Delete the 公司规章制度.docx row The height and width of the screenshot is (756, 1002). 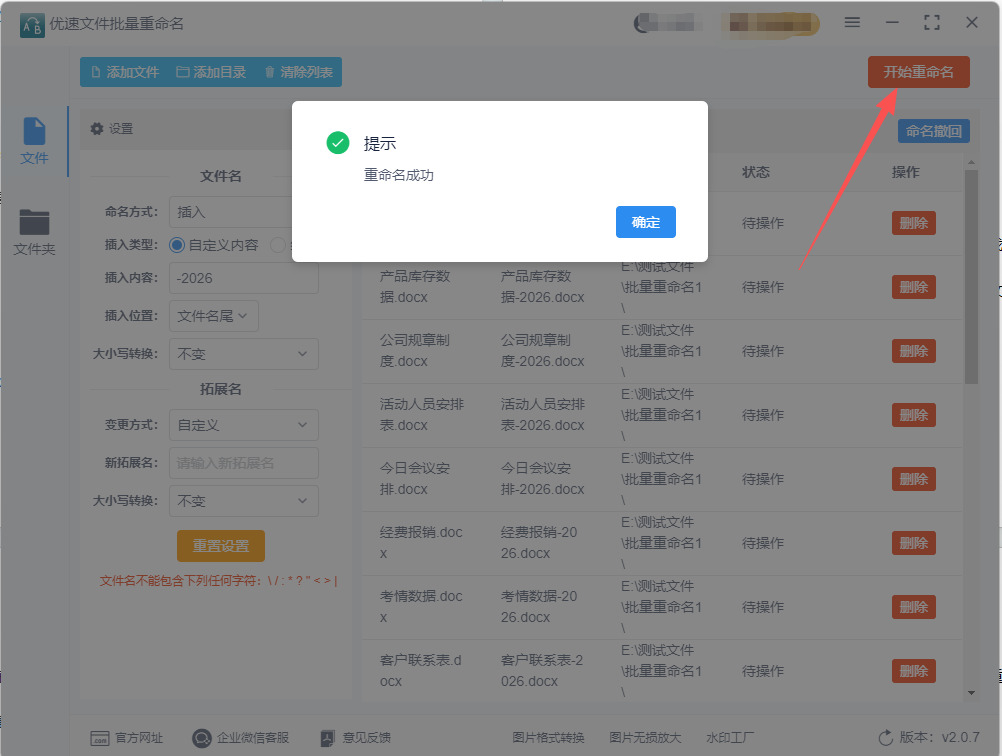click(913, 351)
